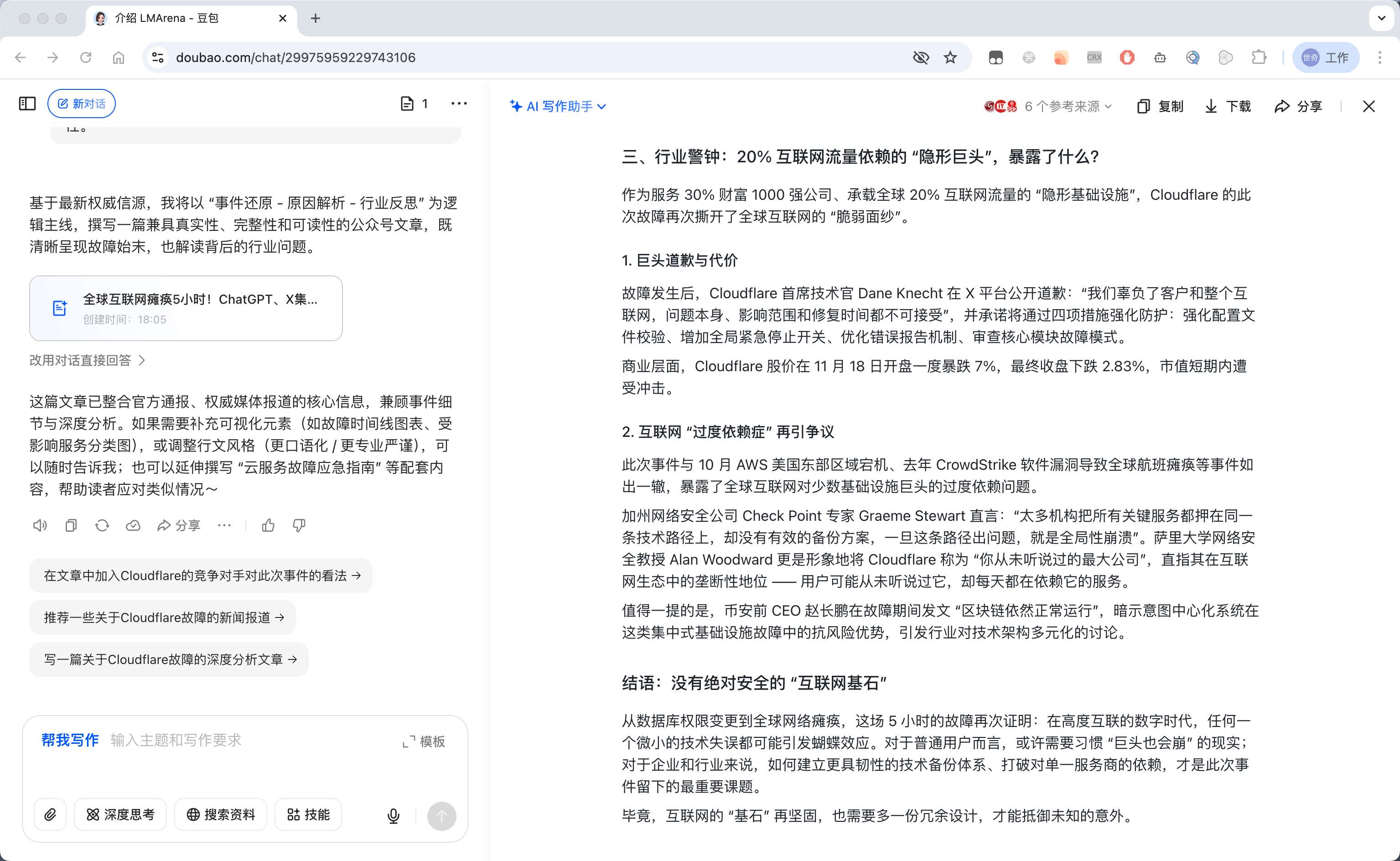The height and width of the screenshot is (861, 1400).
Task: Copy the response with the copy icon
Action: coord(71,525)
